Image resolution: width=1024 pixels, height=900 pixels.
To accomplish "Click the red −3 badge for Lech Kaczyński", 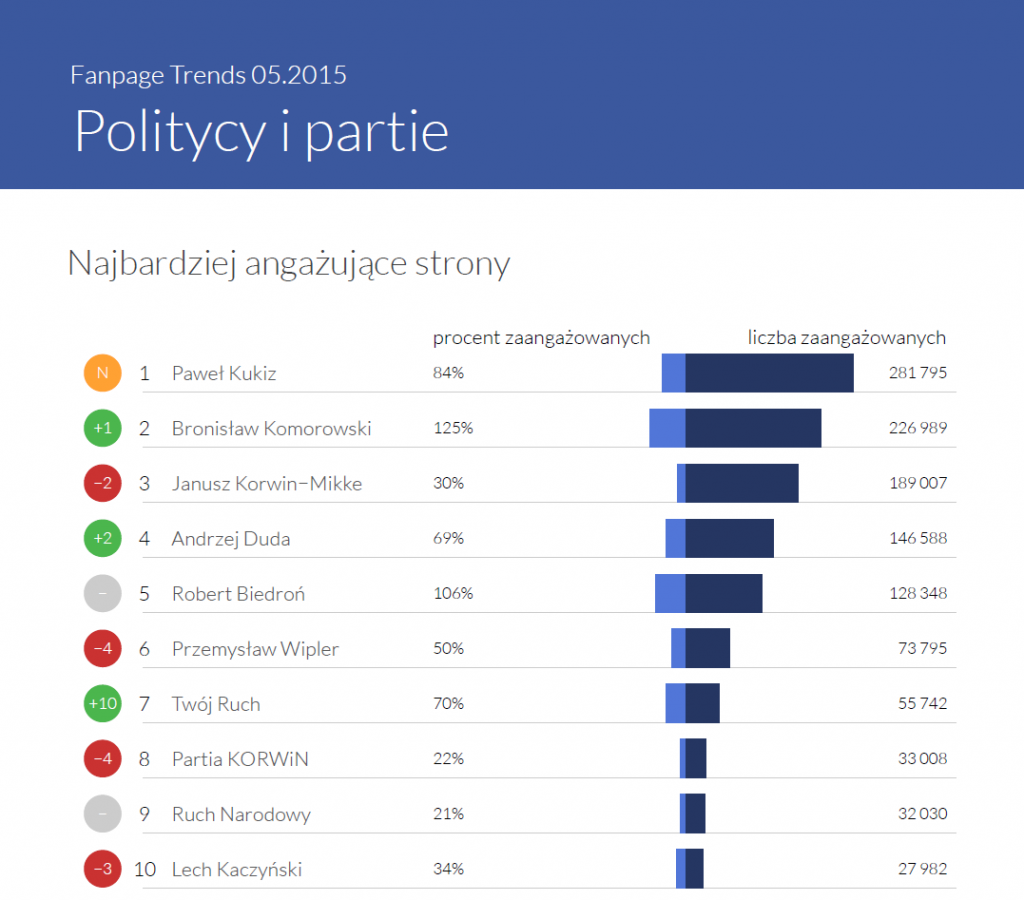I will (102, 869).
